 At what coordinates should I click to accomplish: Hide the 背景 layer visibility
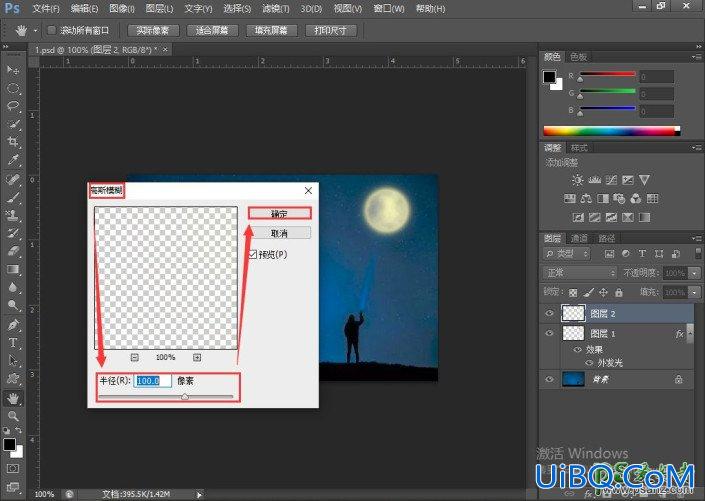click(549, 379)
